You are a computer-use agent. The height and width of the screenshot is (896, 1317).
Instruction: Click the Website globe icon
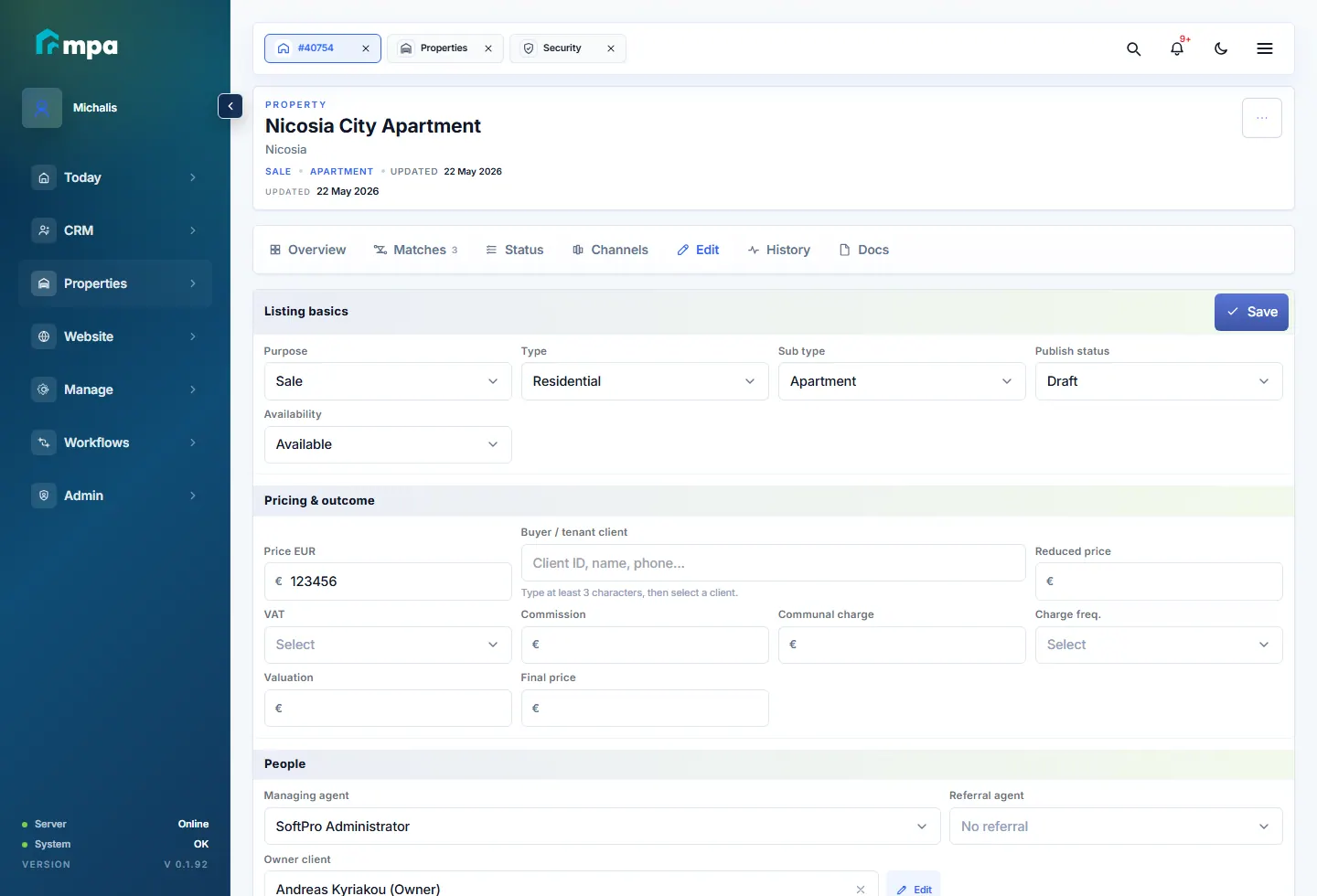pos(44,336)
